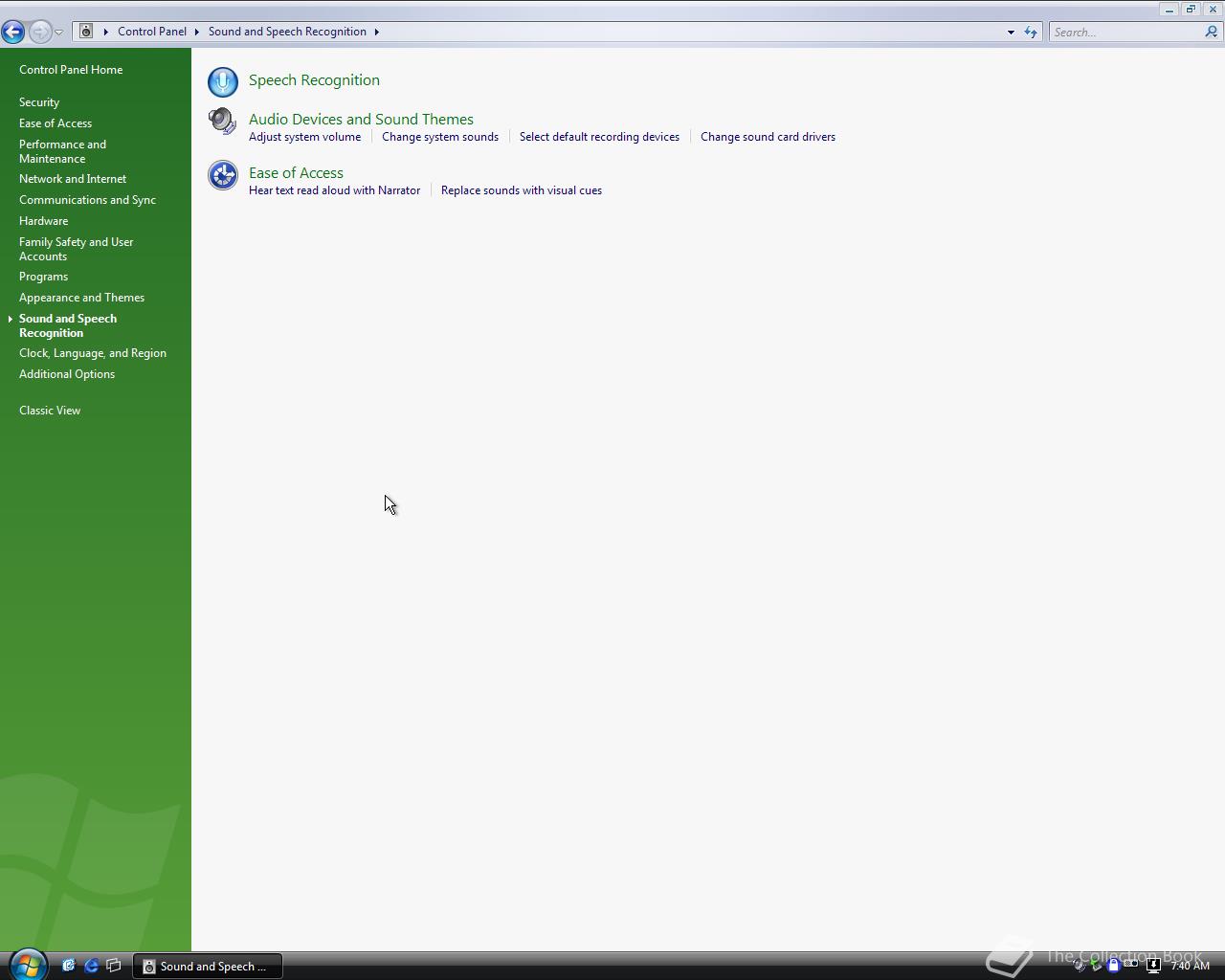Select Sound and Speech Recognition breadcrumb

(287, 32)
